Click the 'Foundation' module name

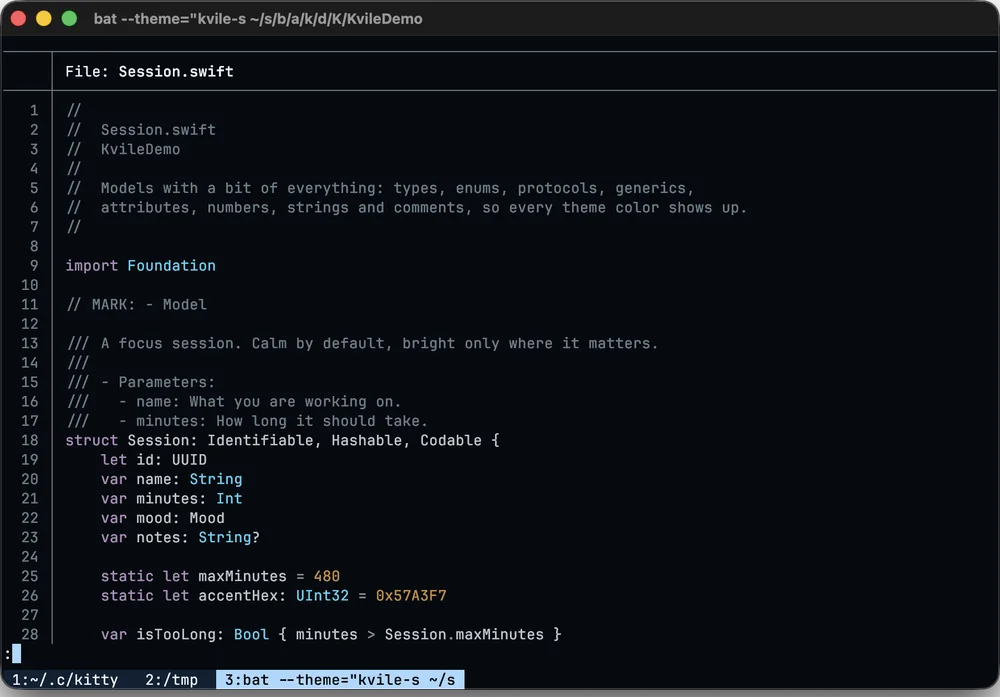(x=172, y=266)
